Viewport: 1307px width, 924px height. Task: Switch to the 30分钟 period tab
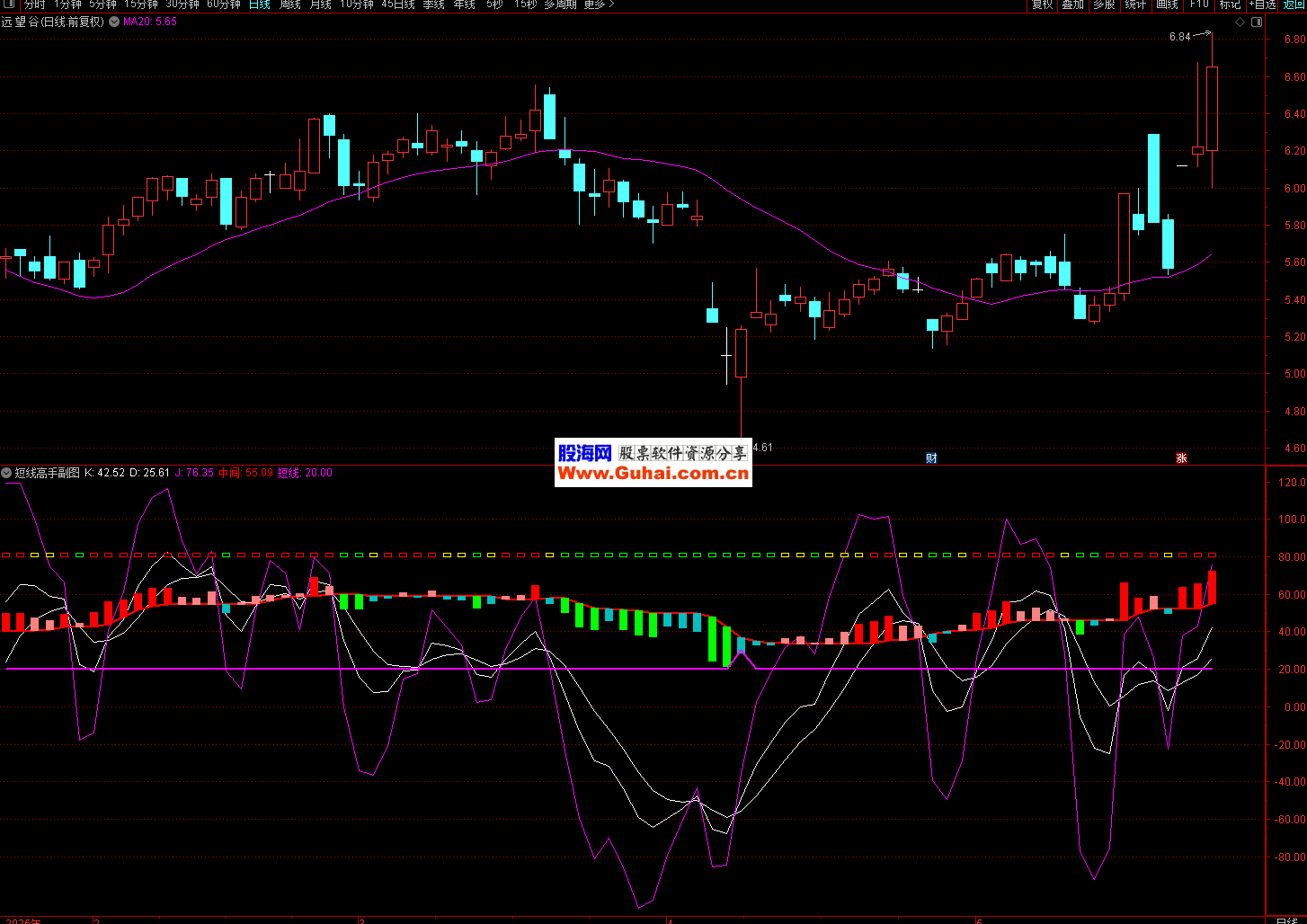click(182, 4)
